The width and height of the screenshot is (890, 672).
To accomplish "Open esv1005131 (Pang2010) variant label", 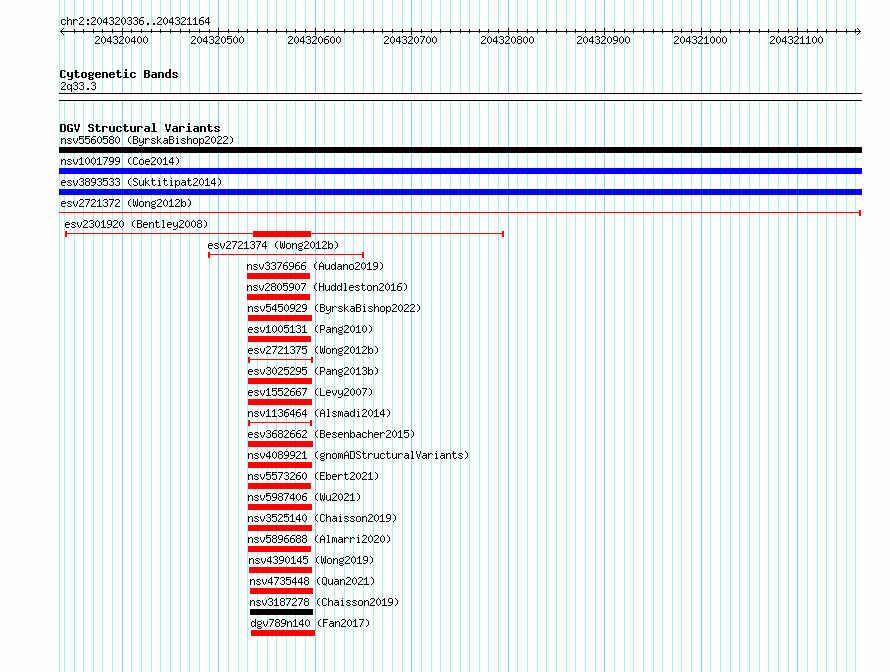I will click(x=310, y=329).
